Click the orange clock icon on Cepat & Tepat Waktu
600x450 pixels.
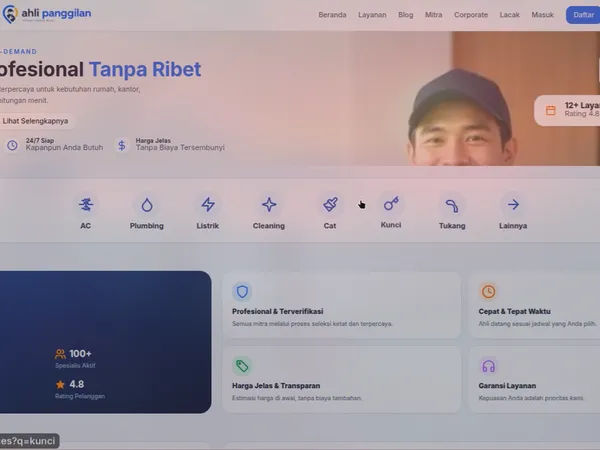pyautogui.click(x=488, y=292)
